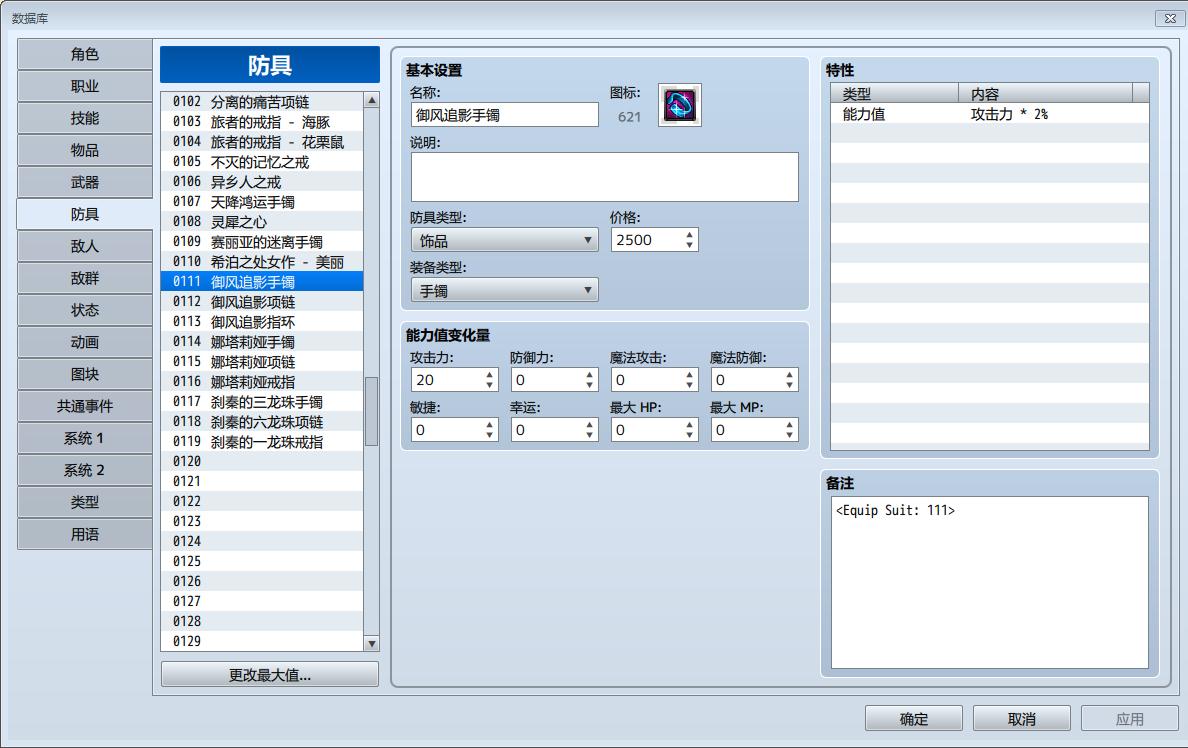The height and width of the screenshot is (748, 1188).
Task: Go to the 敌人 tab
Action: (x=85, y=246)
